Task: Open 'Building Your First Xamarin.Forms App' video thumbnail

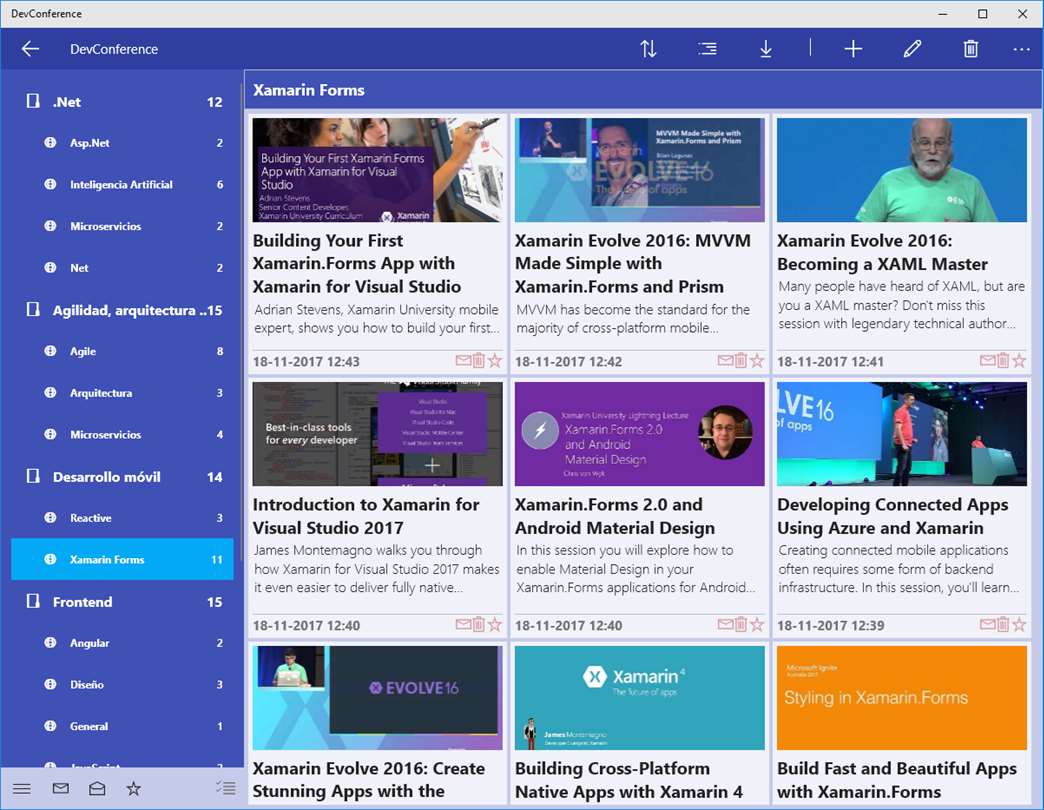Action: [x=378, y=170]
